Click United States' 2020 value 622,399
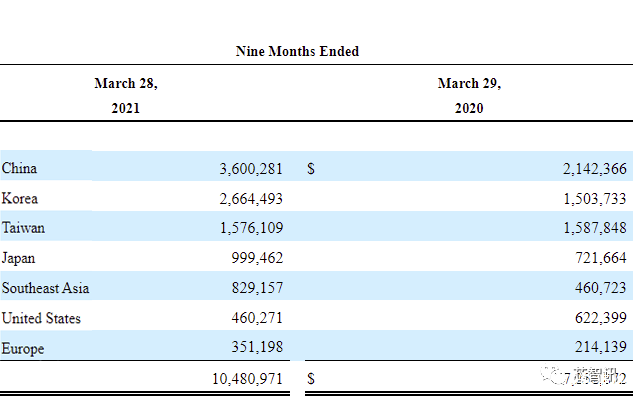Viewport: 638px width, 403px height. [x=598, y=319]
